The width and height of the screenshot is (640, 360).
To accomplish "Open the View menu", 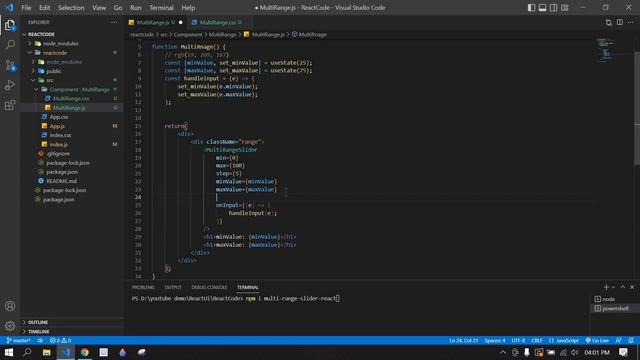I will (x=99, y=8).
